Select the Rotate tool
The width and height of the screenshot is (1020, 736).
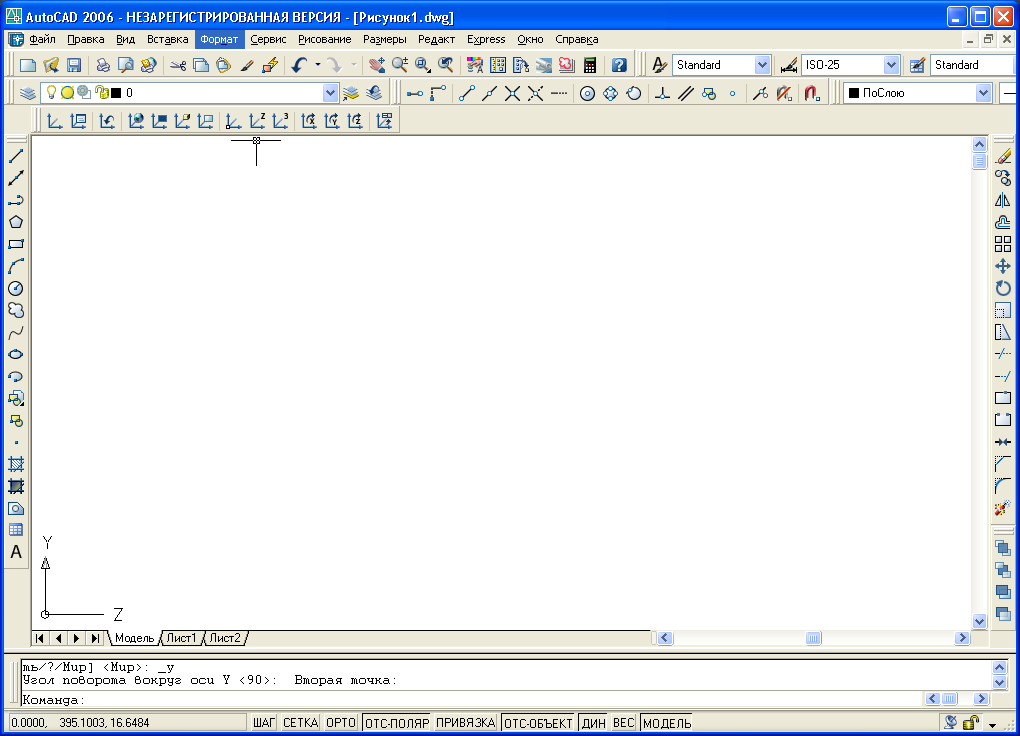[1003, 288]
